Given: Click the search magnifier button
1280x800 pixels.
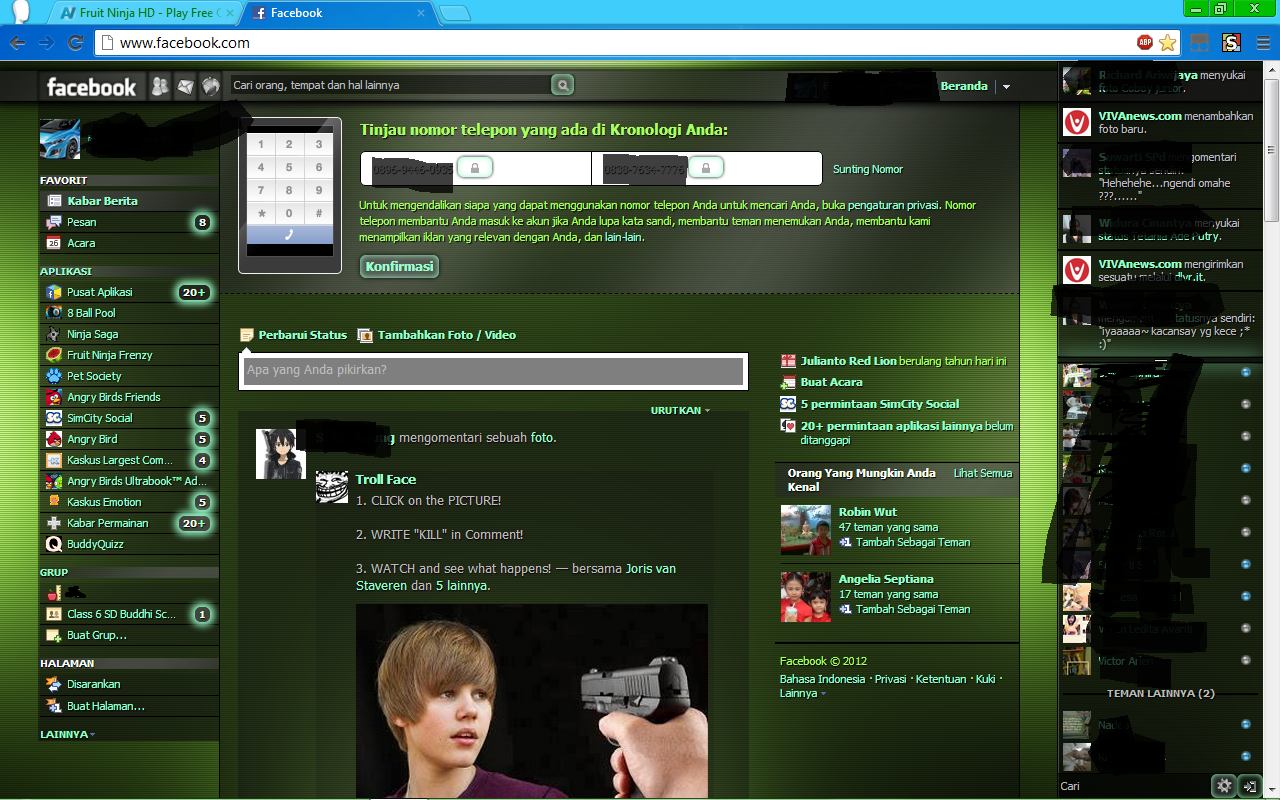Looking at the screenshot, I should [x=563, y=86].
